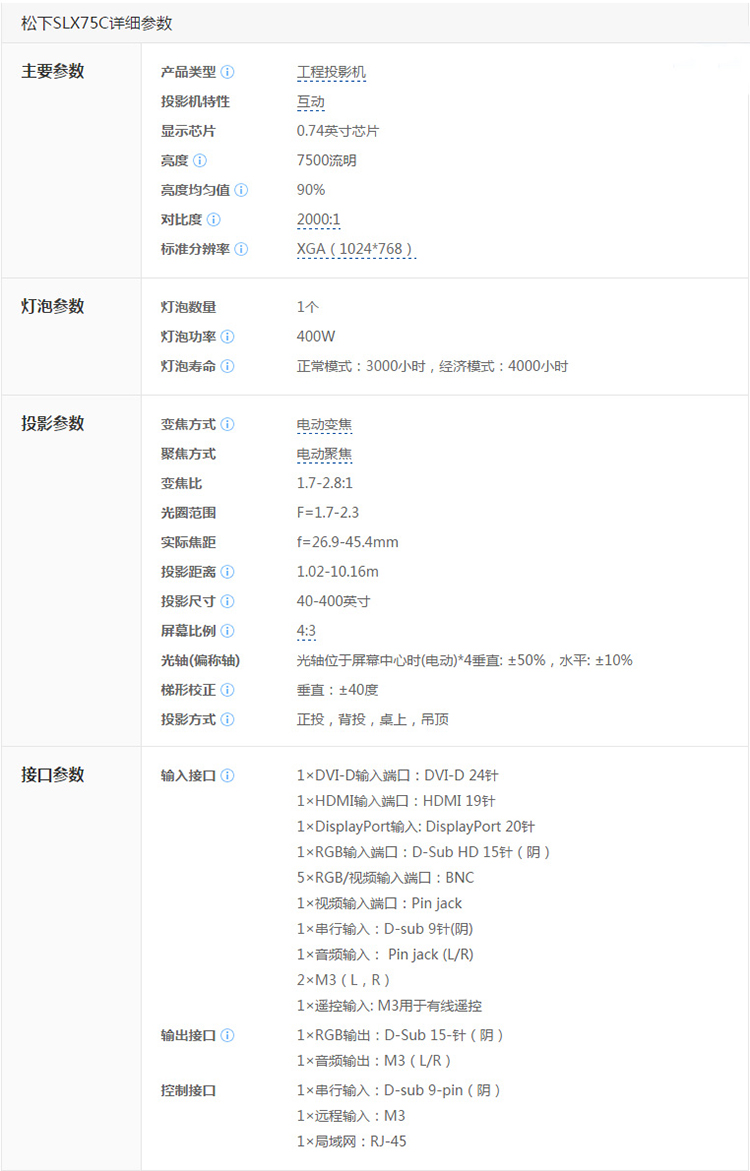This screenshot has height=1171, width=750.
Task: Click the info icon beside 灯泡功率
Action: tap(227, 337)
